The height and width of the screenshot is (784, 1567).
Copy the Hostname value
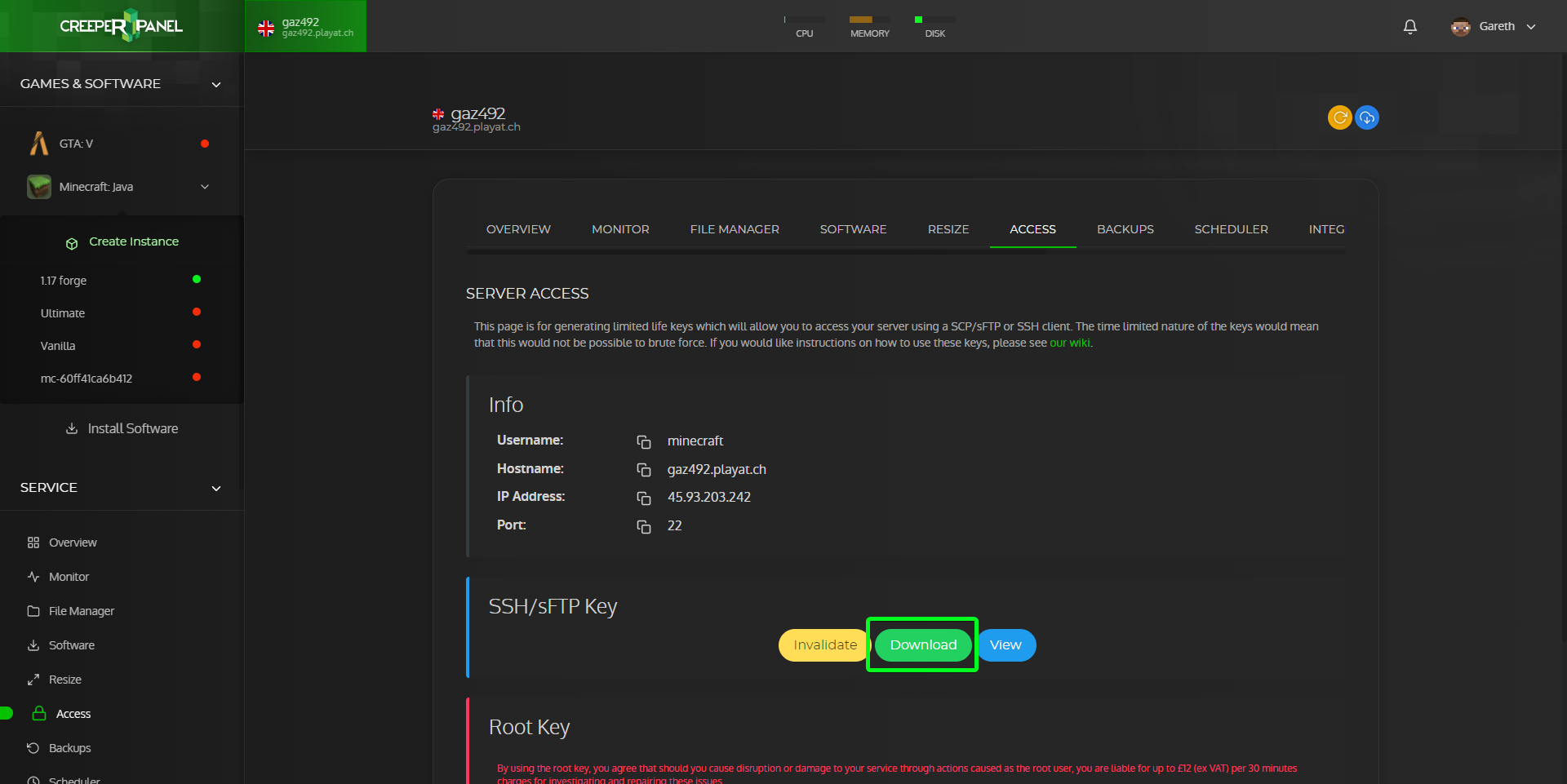644,470
